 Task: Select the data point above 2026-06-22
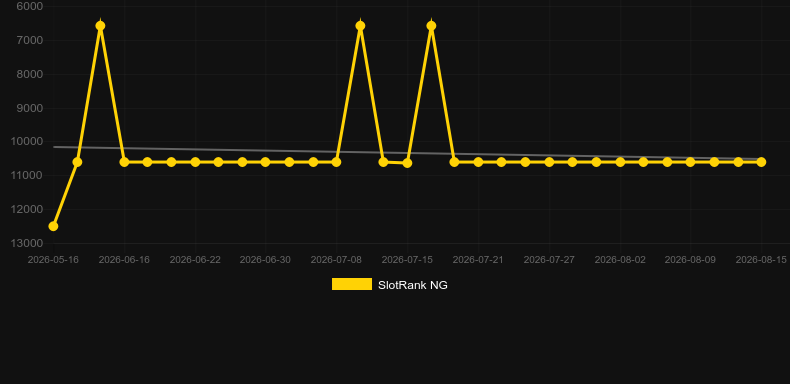[x=195, y=162]
